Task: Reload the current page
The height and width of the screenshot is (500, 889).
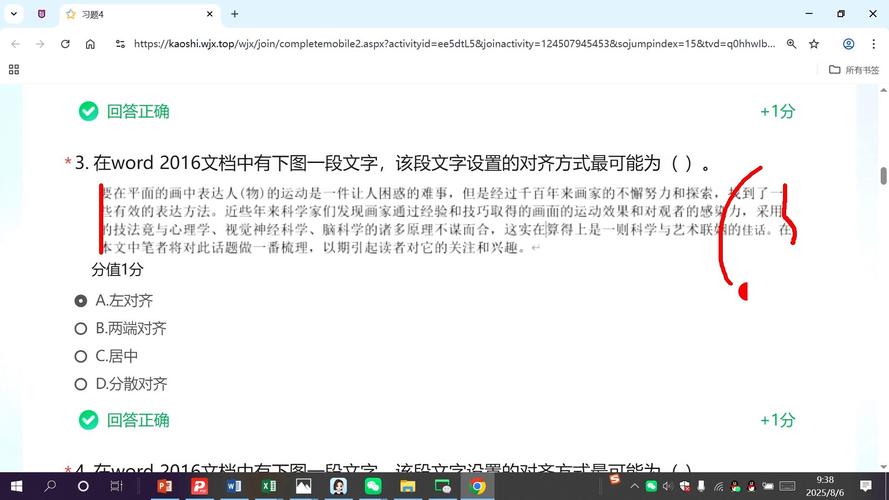Action: pos(65,44)
